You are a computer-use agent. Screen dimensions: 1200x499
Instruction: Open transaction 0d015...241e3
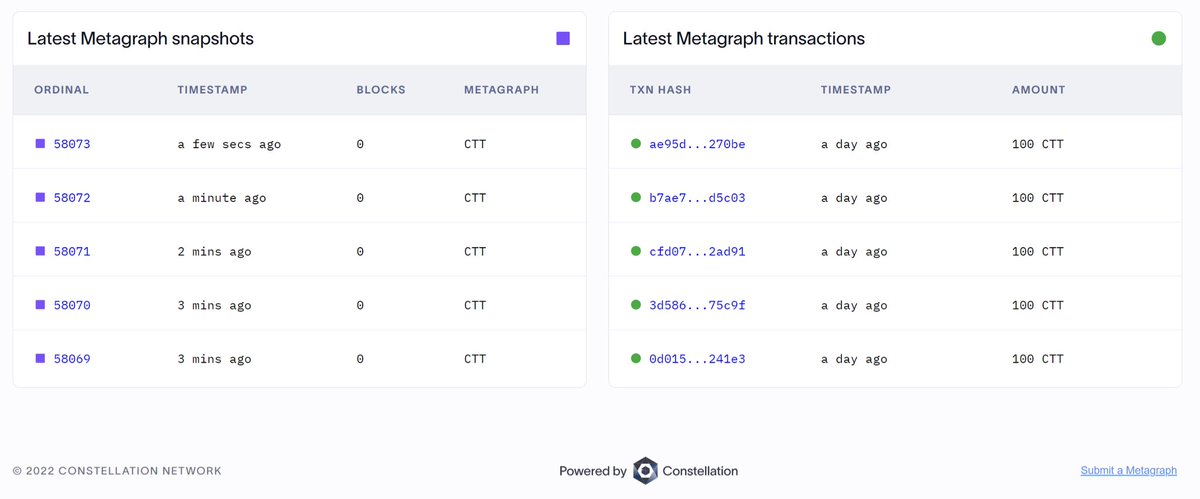point(697,358)
